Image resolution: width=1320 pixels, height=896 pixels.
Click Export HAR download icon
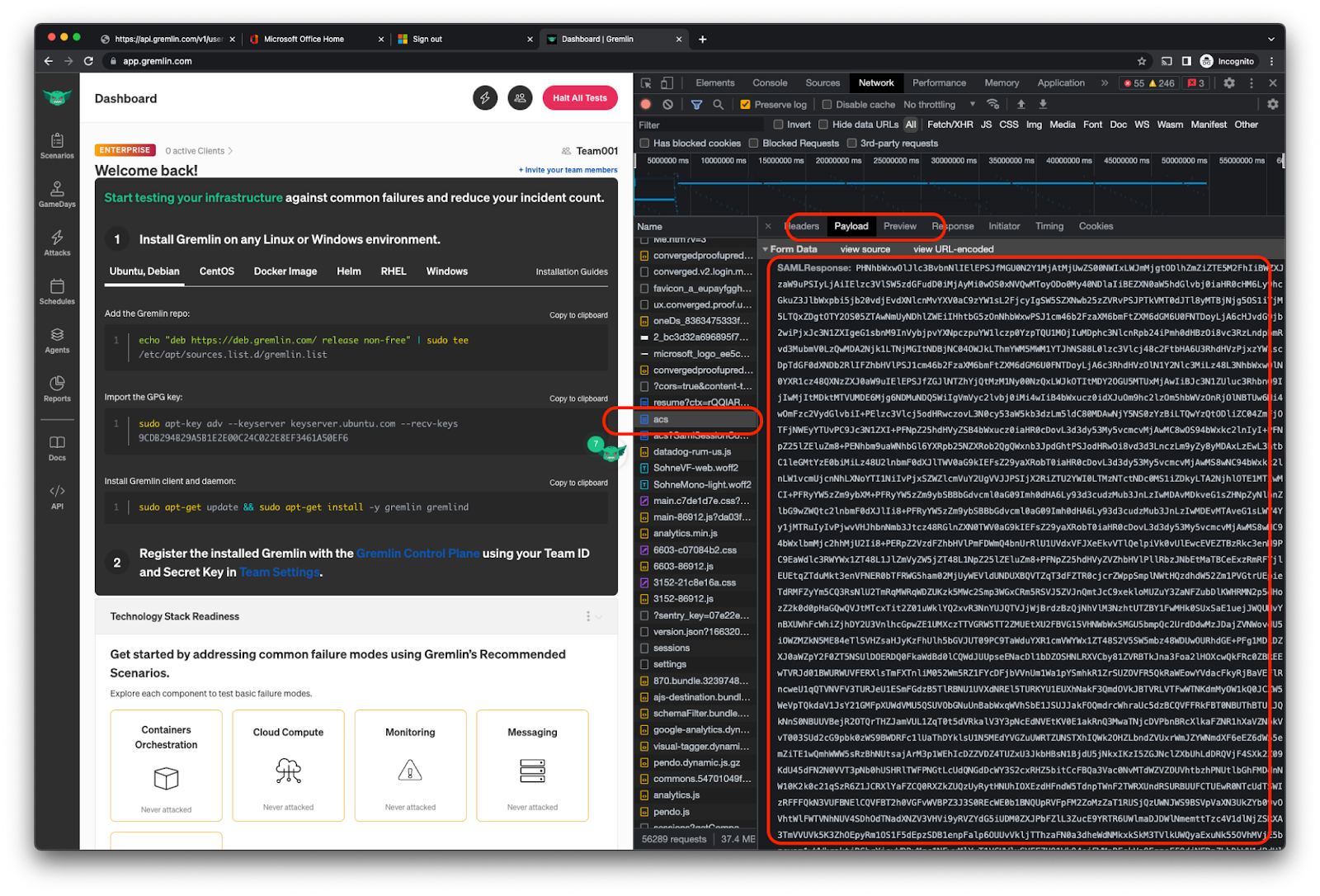point(1043,105)
